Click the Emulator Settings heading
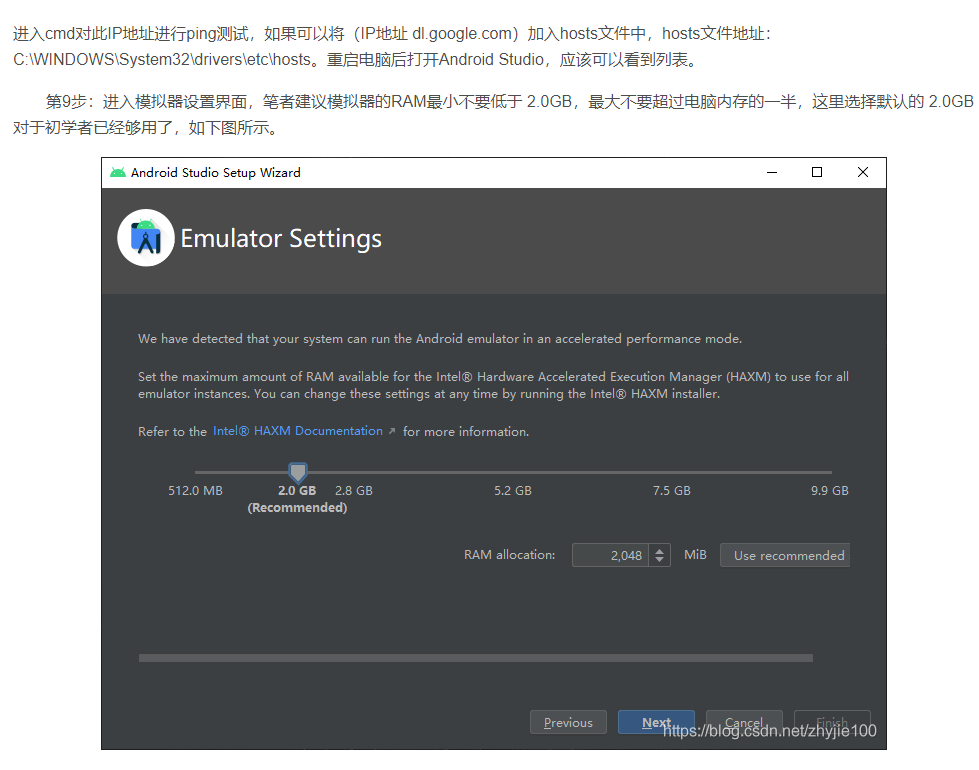 281,239
